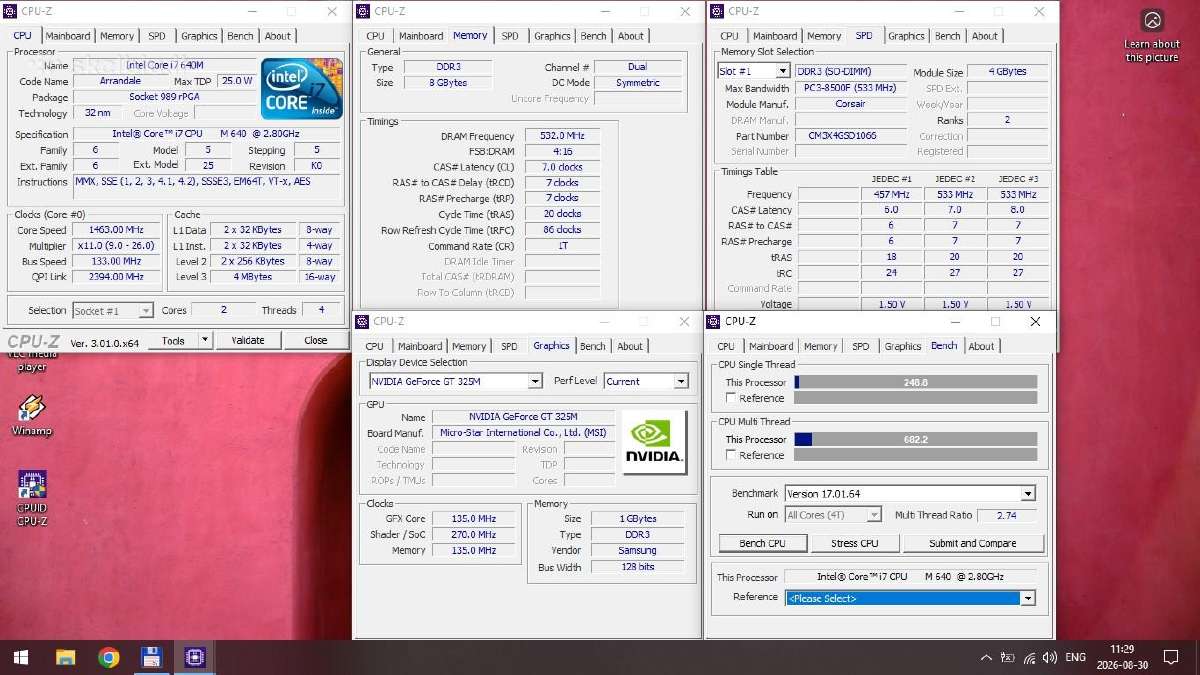Screen dimensions: 1200x675
Task: Expand the Slot #1 dropdown in SPD window
Action: [782, 71]
